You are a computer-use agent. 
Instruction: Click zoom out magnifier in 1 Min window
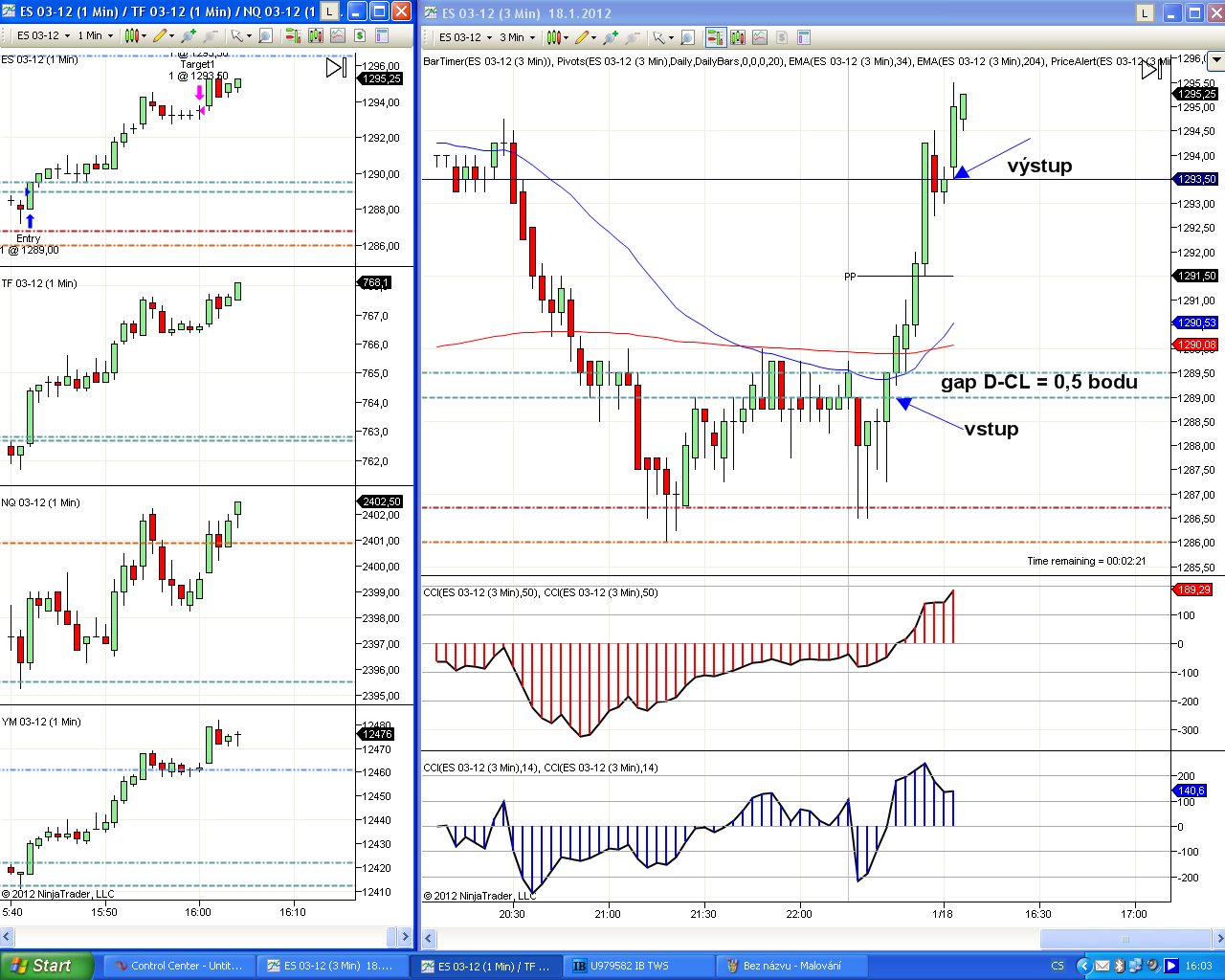tap(211, 35)
